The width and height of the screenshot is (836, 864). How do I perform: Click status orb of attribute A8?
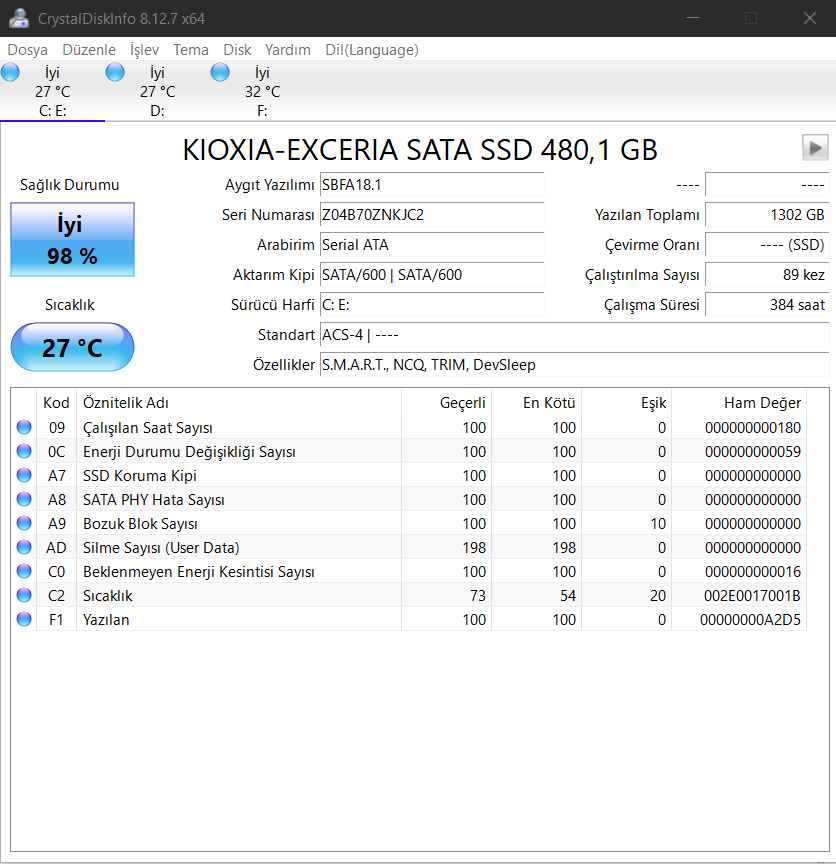point(24,499)
